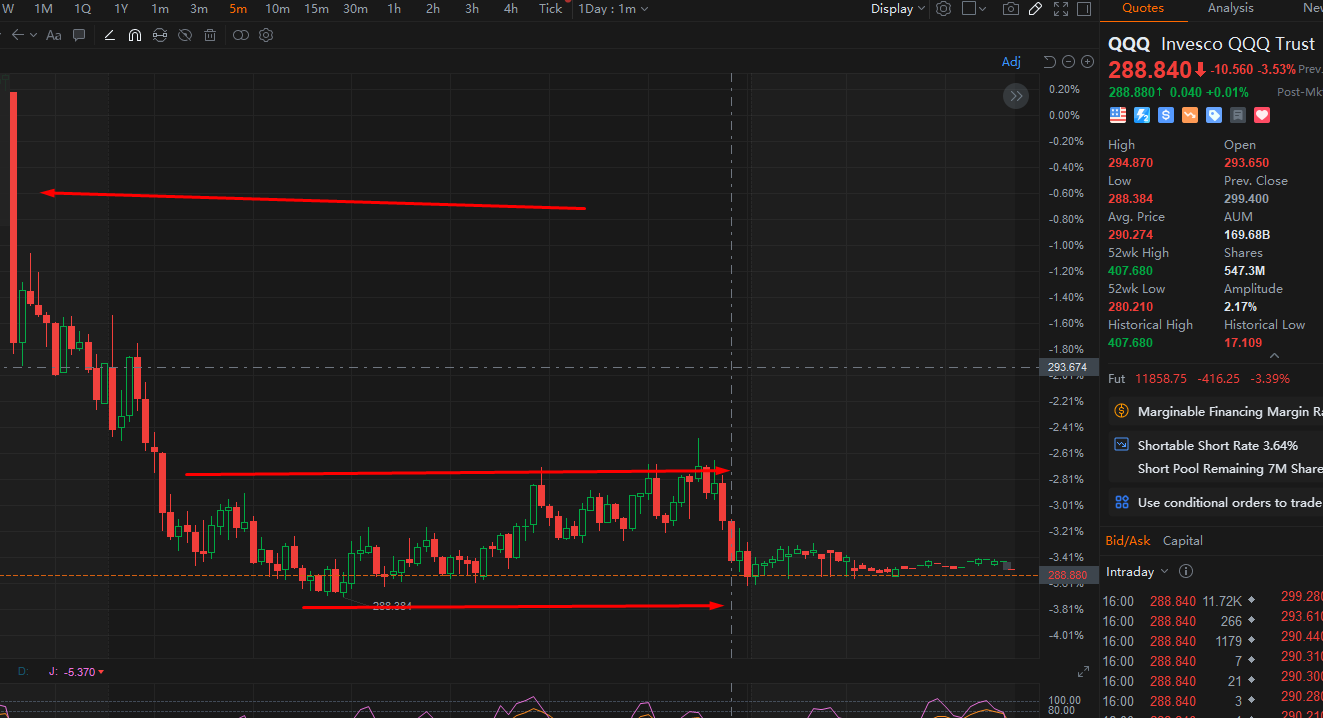The height and width of the screenshot is (718, 1323).
Task: Select the 5m timeframe
Action: pyautogui.click(x=238, y=9)
